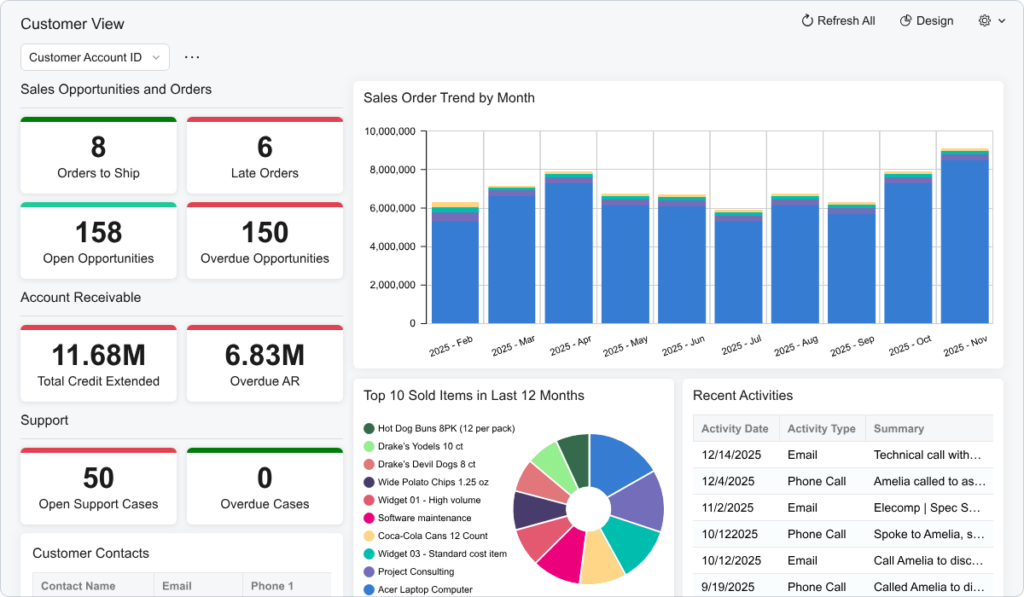Click the Activity Date column header

pos(735,428)
